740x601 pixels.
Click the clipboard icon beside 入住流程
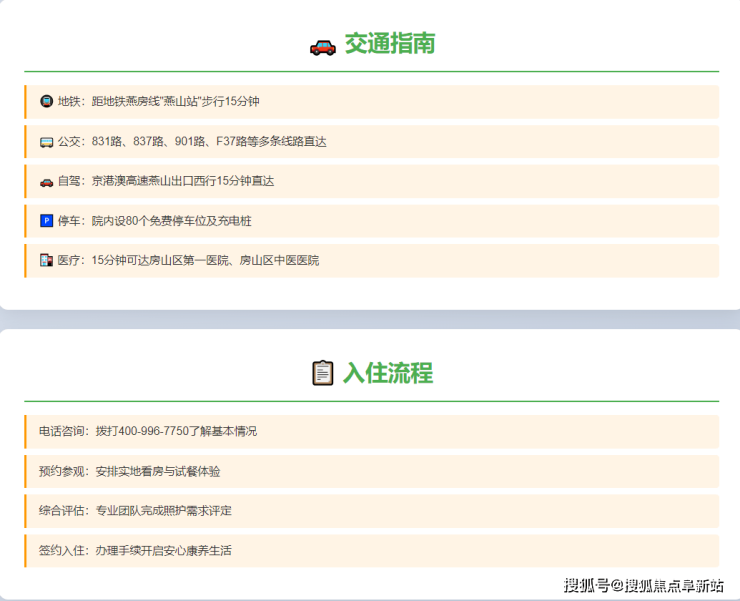click(x=323, y=373)
